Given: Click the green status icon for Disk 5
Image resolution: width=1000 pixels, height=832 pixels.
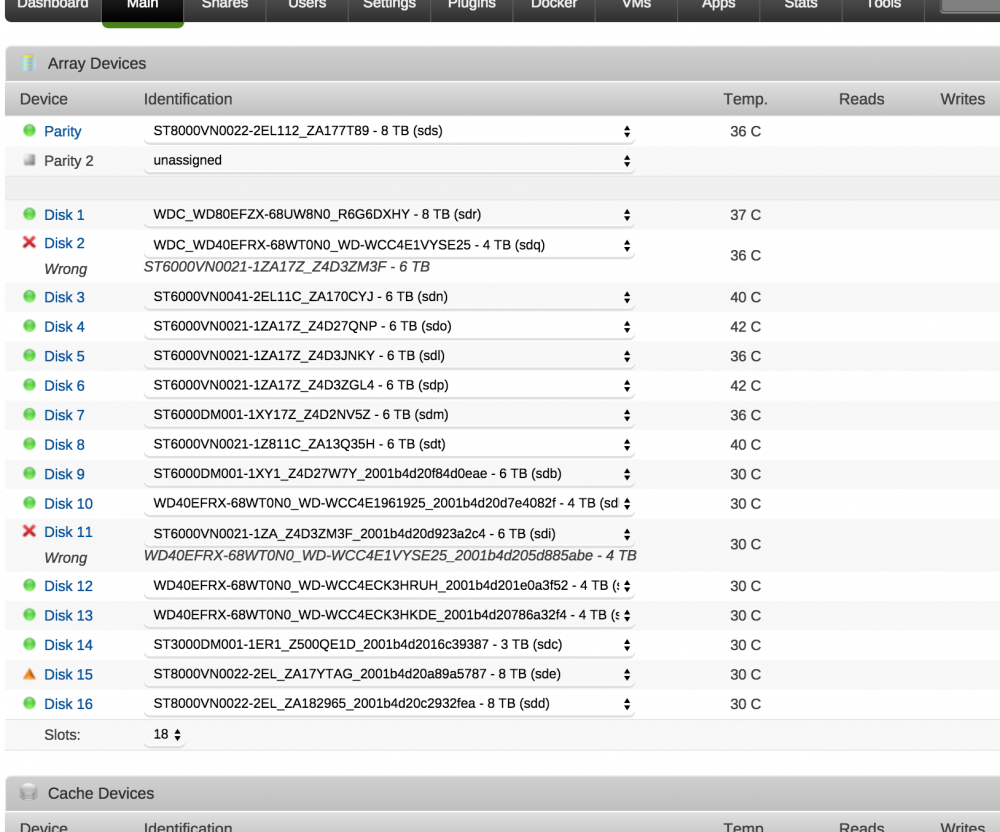Looking at the screenshot, I should [29, 355].
